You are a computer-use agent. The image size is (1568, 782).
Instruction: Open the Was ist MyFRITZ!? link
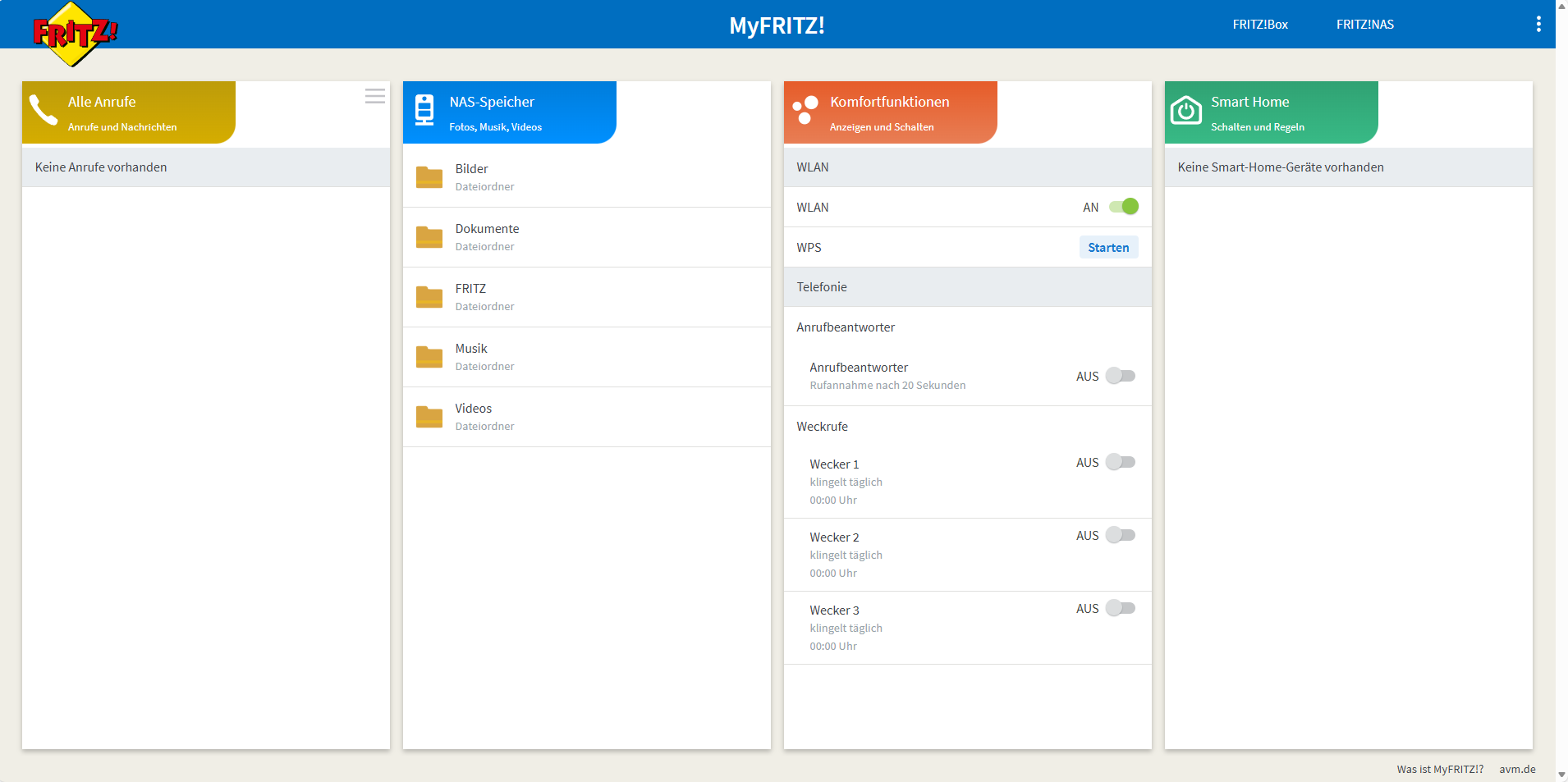coord(1440,769)
